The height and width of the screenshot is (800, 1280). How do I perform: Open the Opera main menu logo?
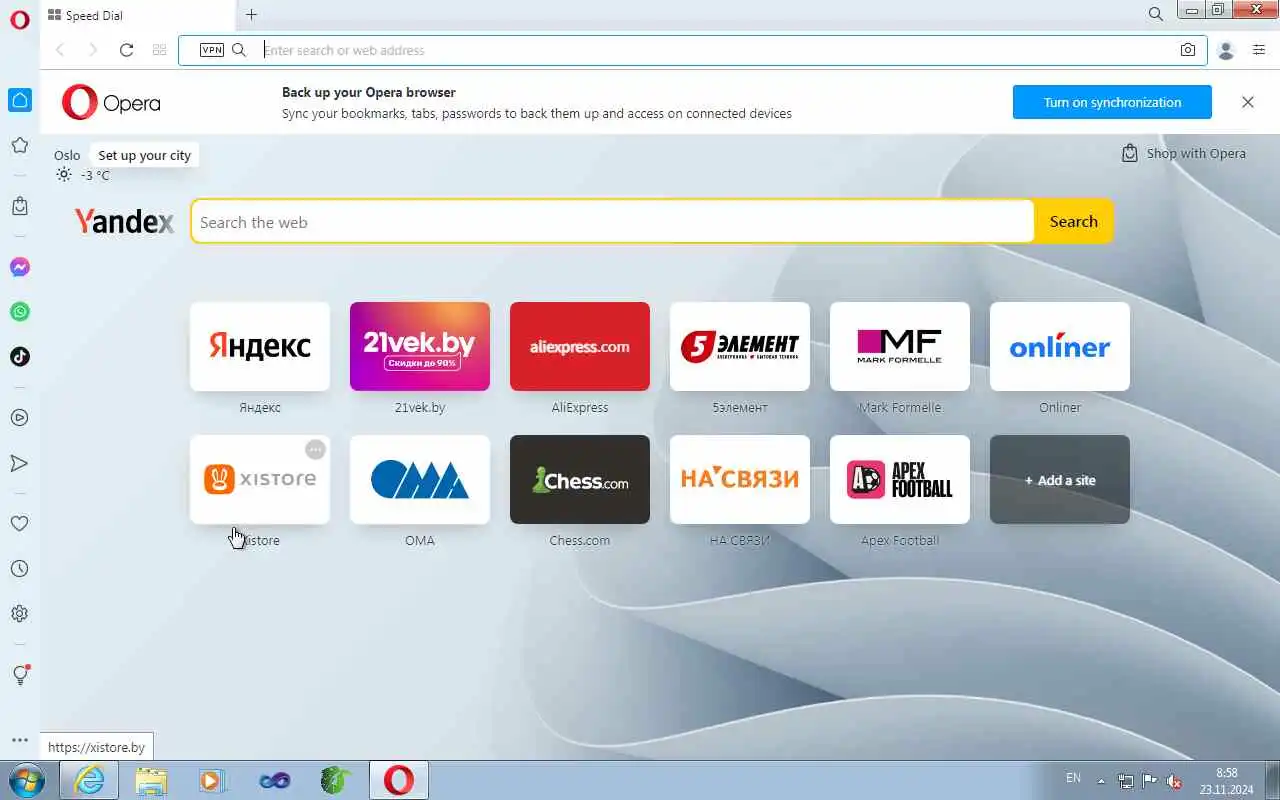(x=20, y=19)
